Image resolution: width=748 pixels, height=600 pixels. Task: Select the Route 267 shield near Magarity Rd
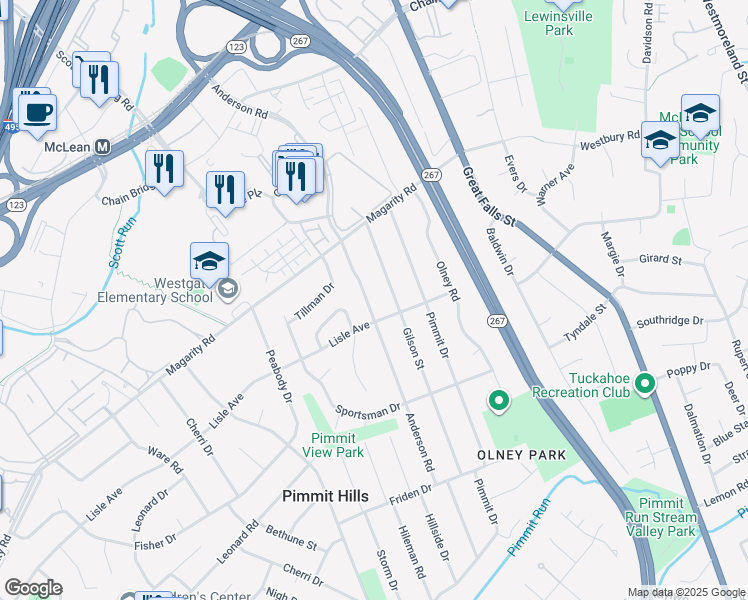click(431, 175)
